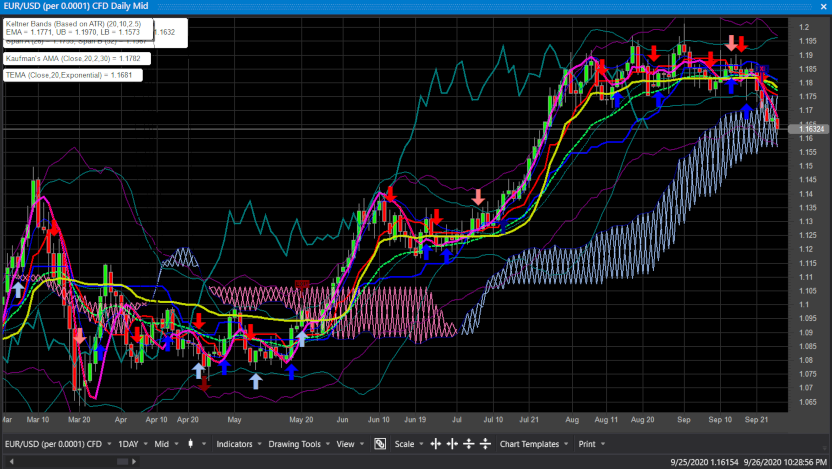The image size is (832, 469).
Task: Open the Chart Templates menu
Action: 534,444
